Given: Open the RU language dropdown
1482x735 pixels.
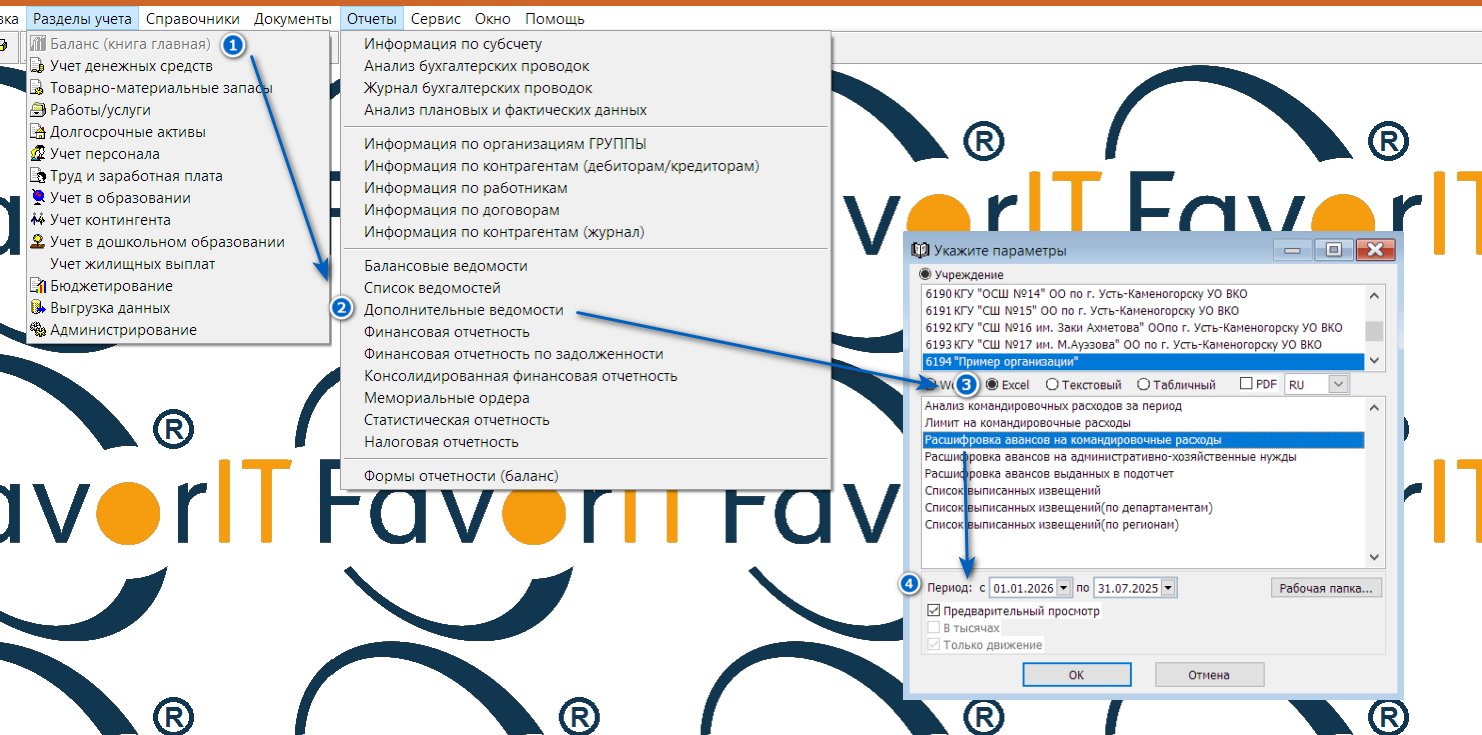Looking at the screenshot, I should point(1339,385).
